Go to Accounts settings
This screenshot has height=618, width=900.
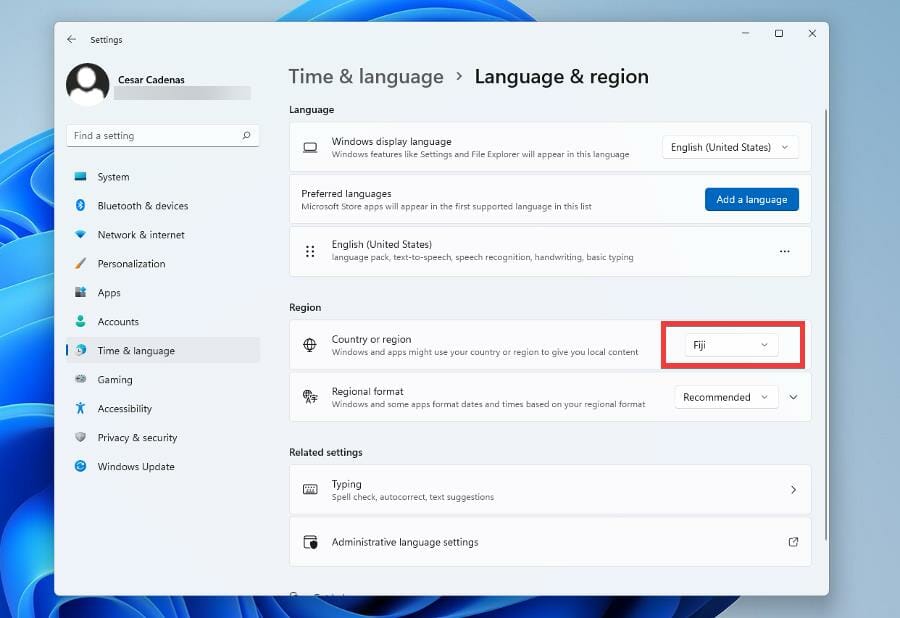tap(163, 321)
